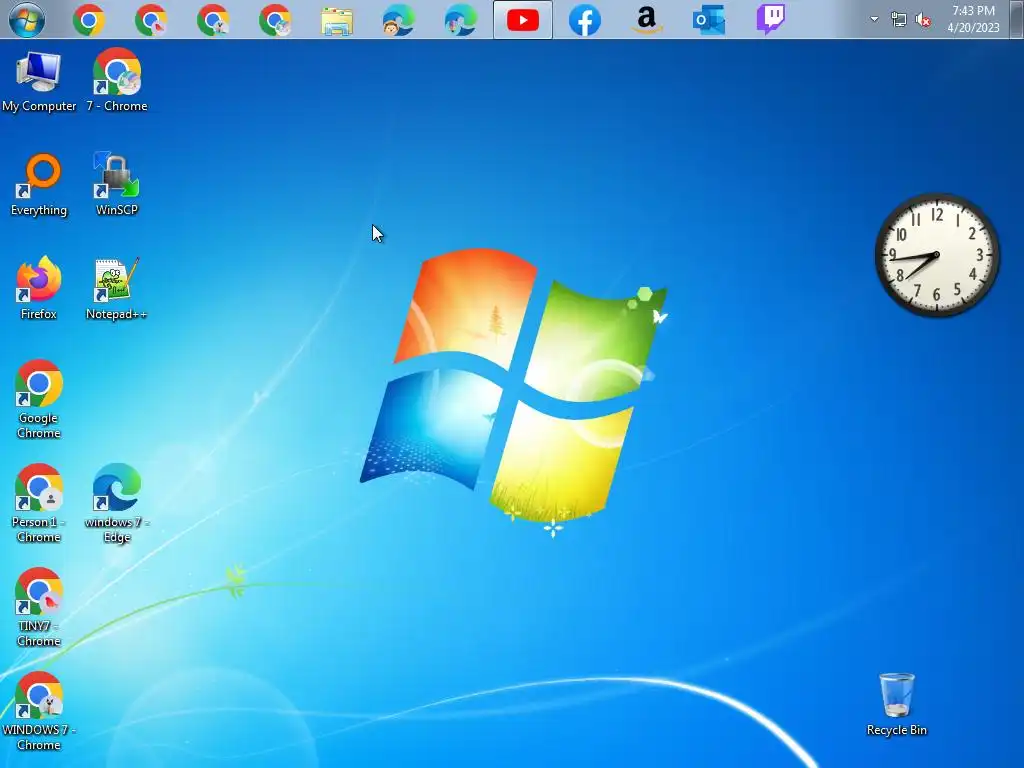Launch Outlook from the taskbar
The height and width of the screenshot is (768, 1024).
[x=709, y=20]
